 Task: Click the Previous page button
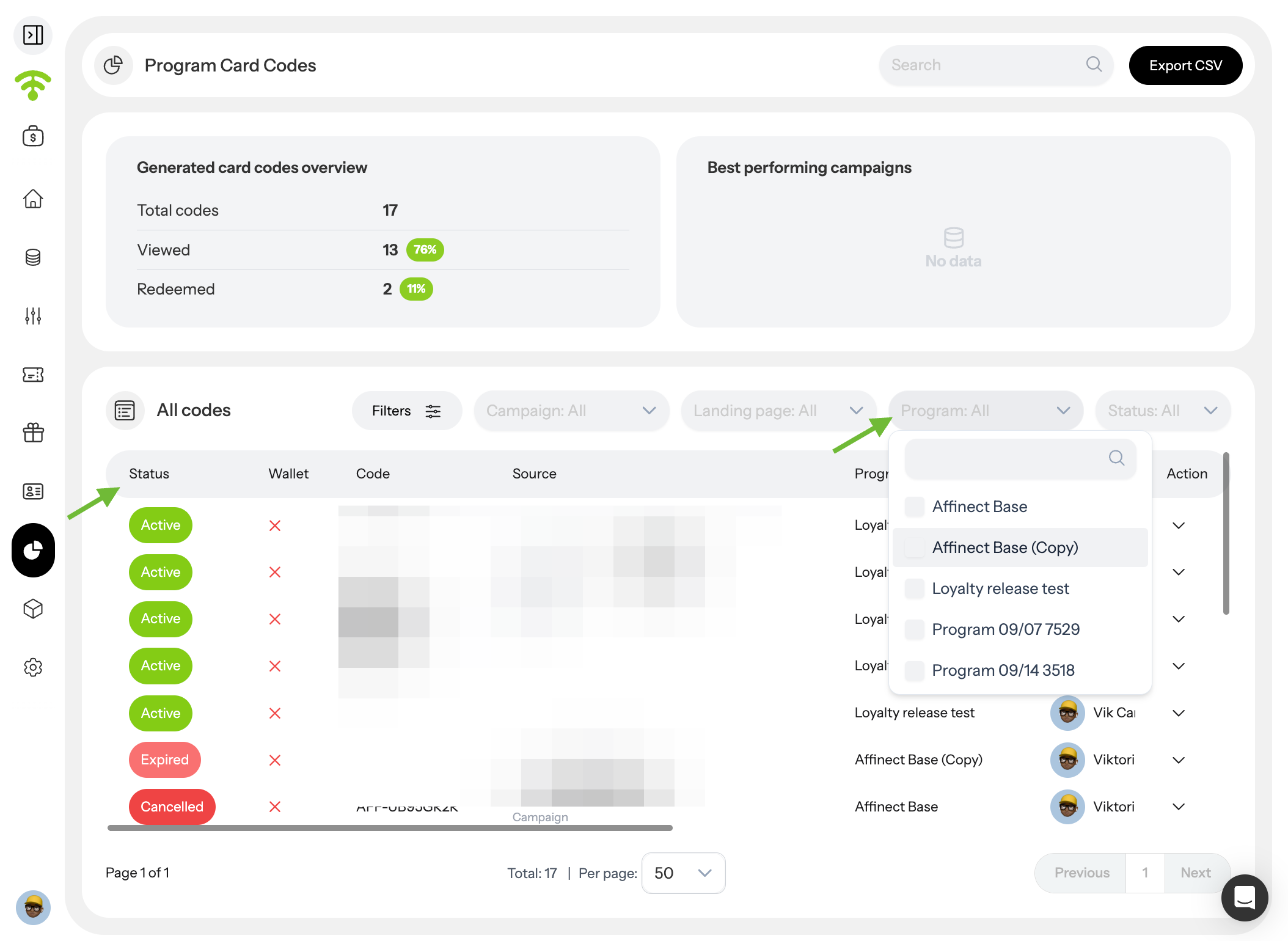point(1081,873)
